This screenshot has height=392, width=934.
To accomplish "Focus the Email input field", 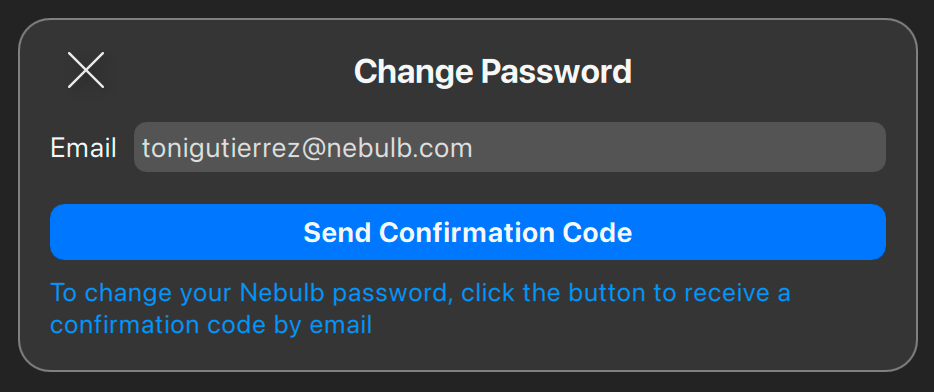I will pyautogui.click(x=510, y=147).
